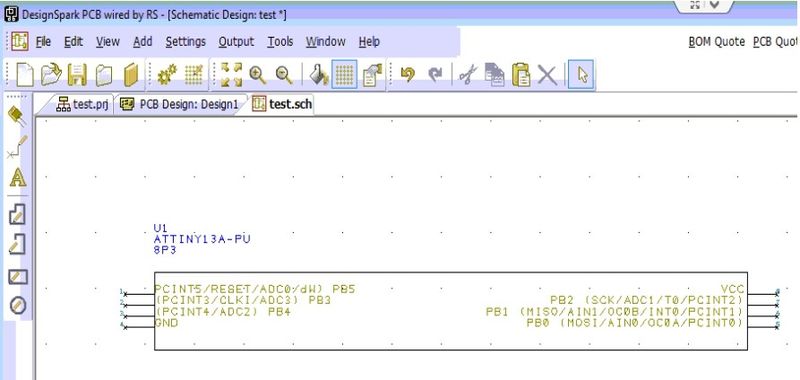Click the Colours paint bucket icon

(x=319, y=75)
